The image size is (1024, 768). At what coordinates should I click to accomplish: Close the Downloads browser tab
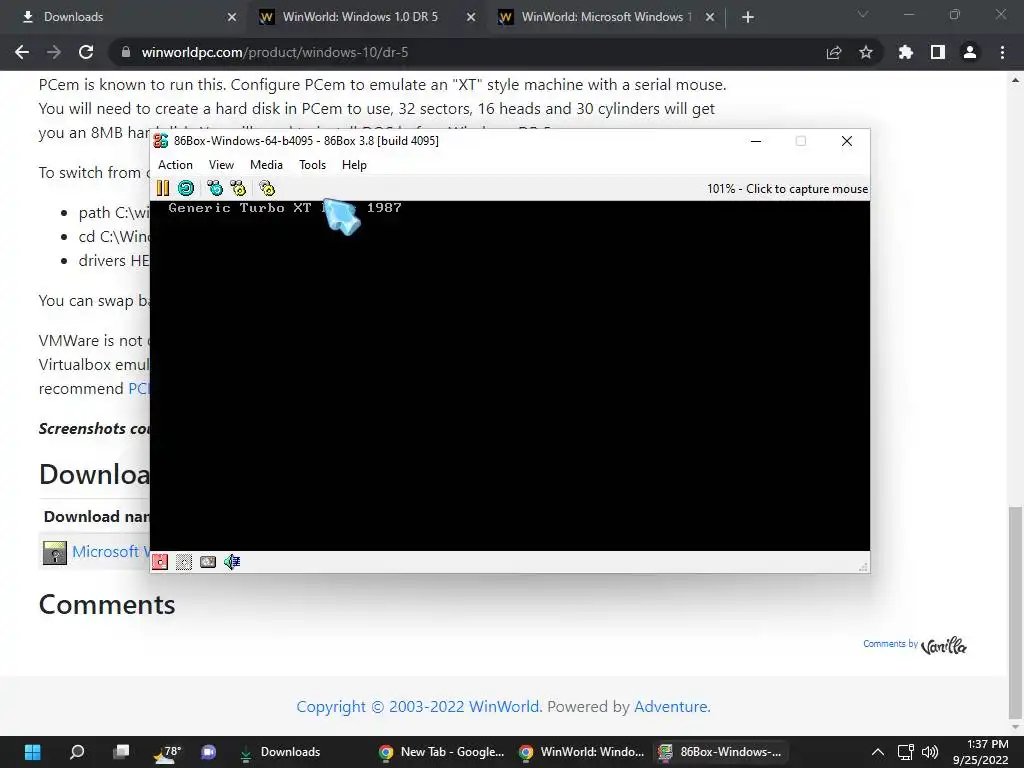click(x=232, y=18)
